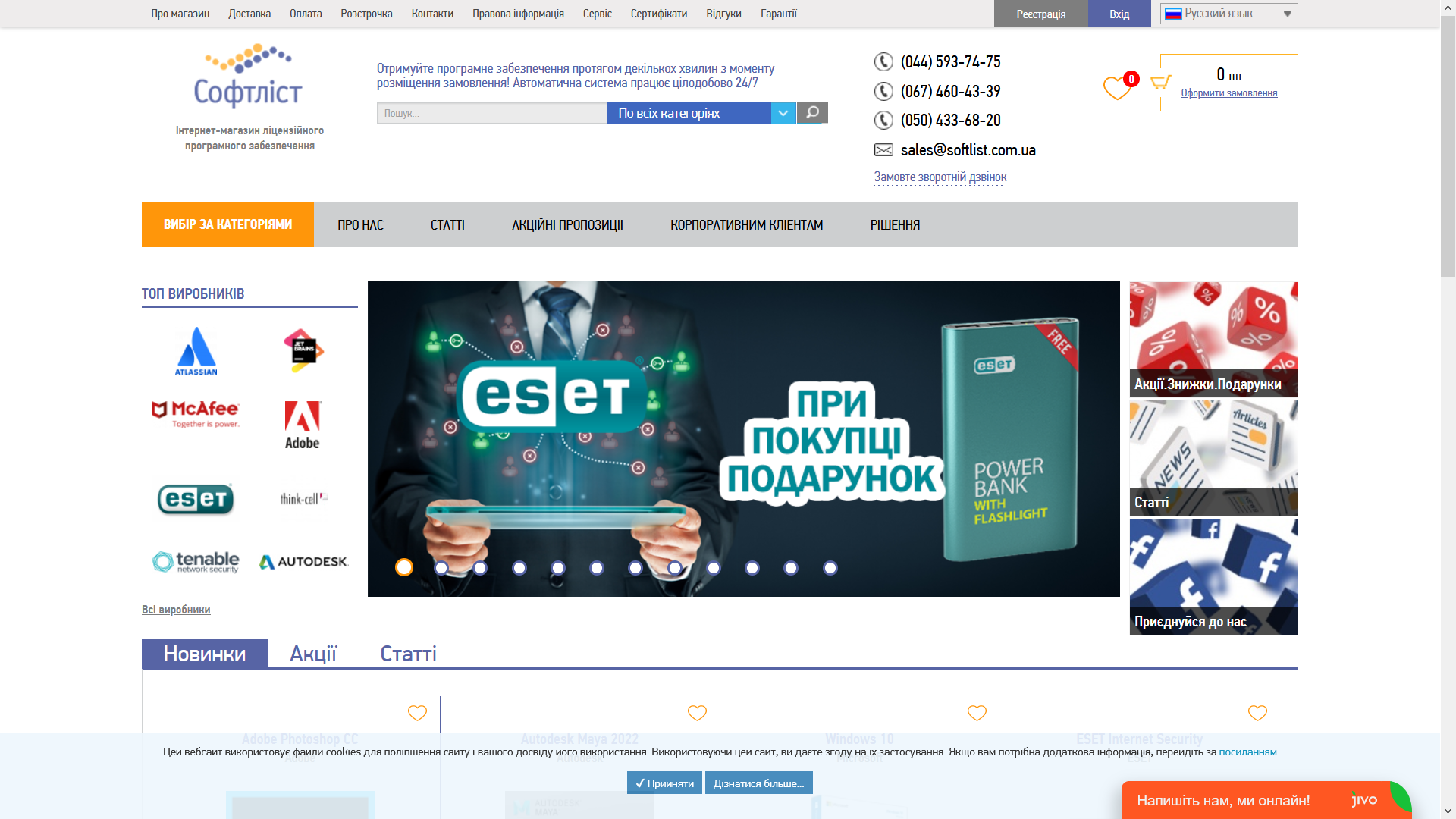
Task: Select the ESET brand icon
Action: tap(194, 498)
